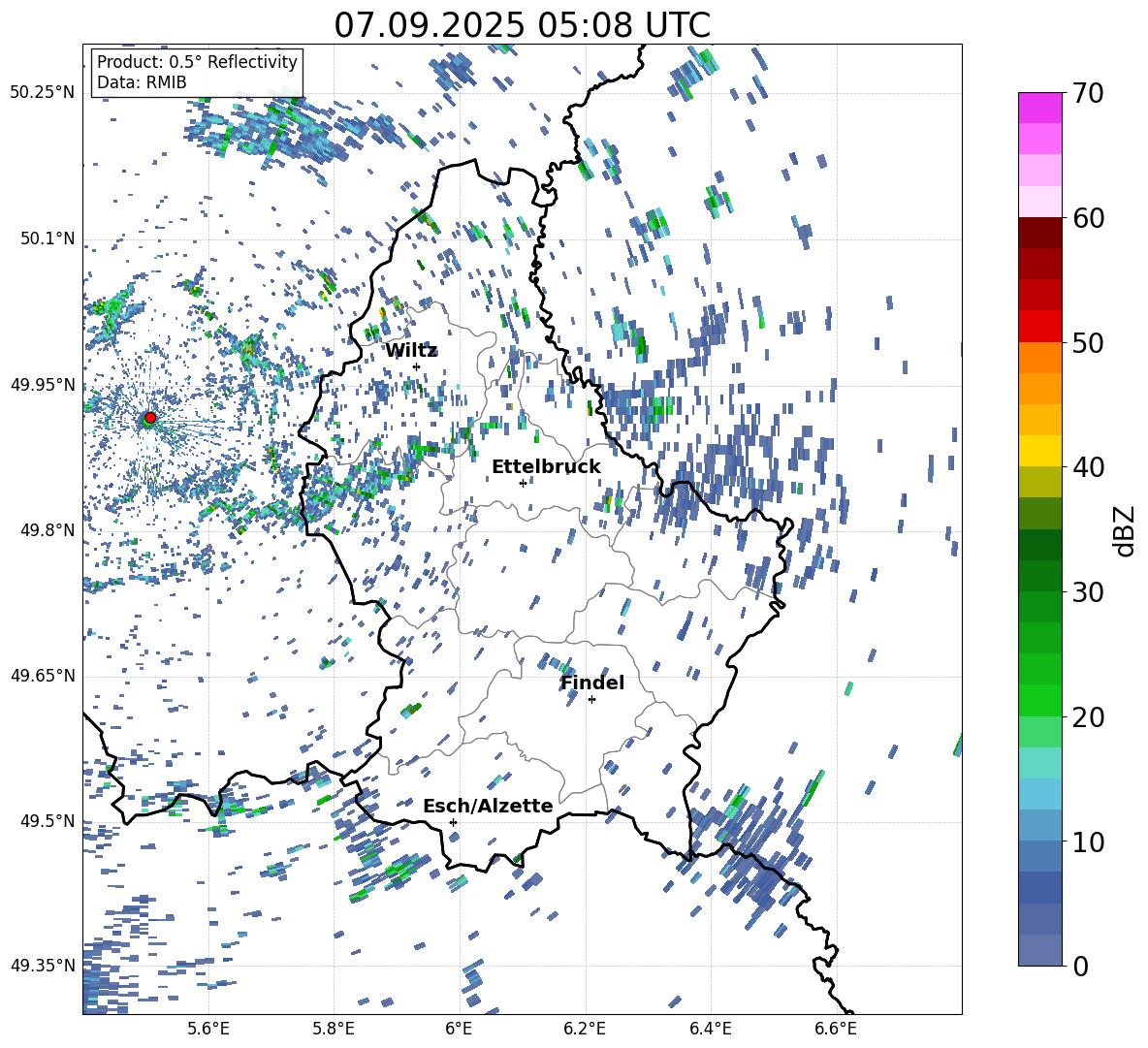Click the 6.4°E longitude label
Screen dimensions: 1148x1048
(710, 1029)
